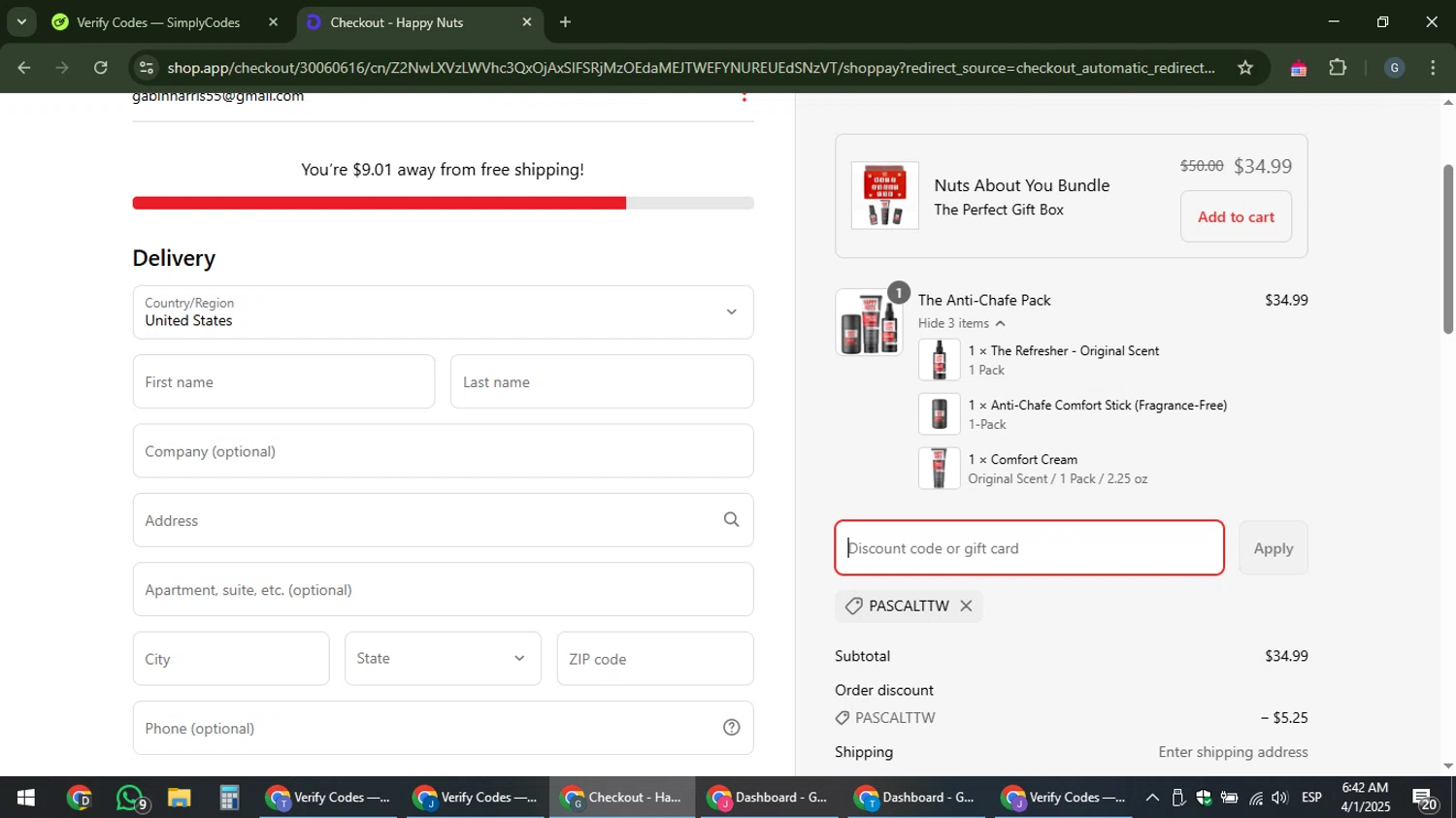Click the Company (optional) field
Screen dimensions: 1456x818
(443, 451)
